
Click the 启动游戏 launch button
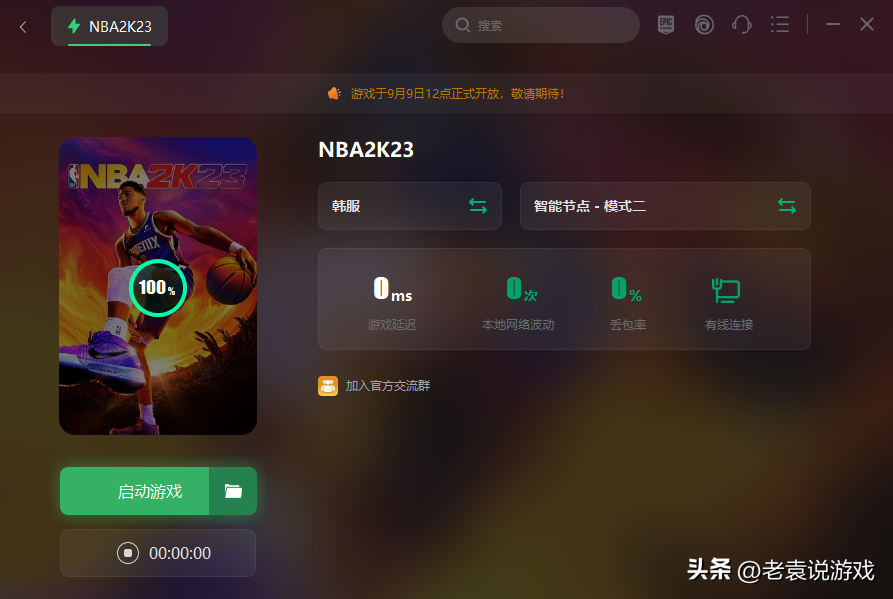(x=135, y=491)
